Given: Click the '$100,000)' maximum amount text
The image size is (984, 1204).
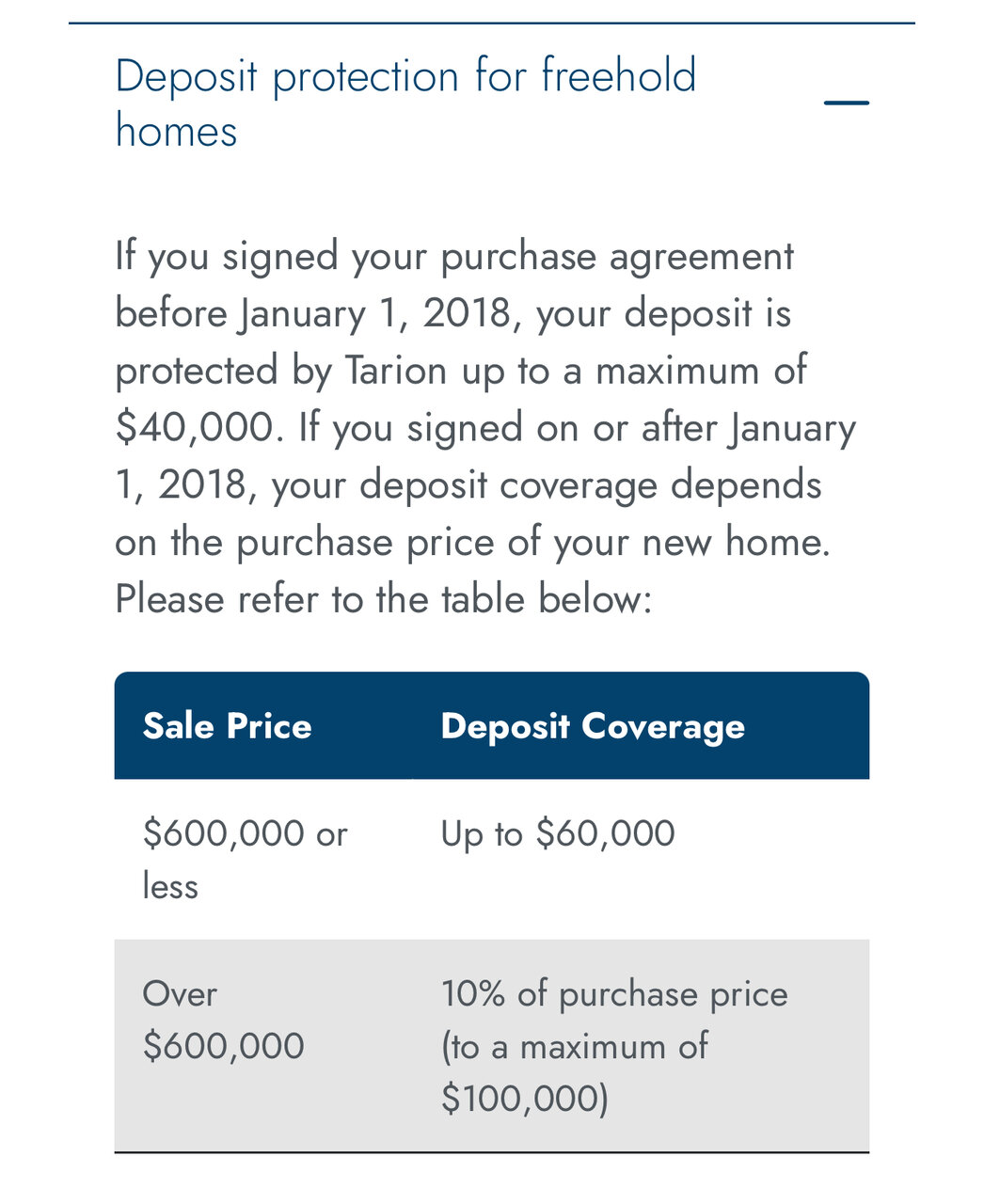Looking at the screenshot, I should coord(524,1098).
